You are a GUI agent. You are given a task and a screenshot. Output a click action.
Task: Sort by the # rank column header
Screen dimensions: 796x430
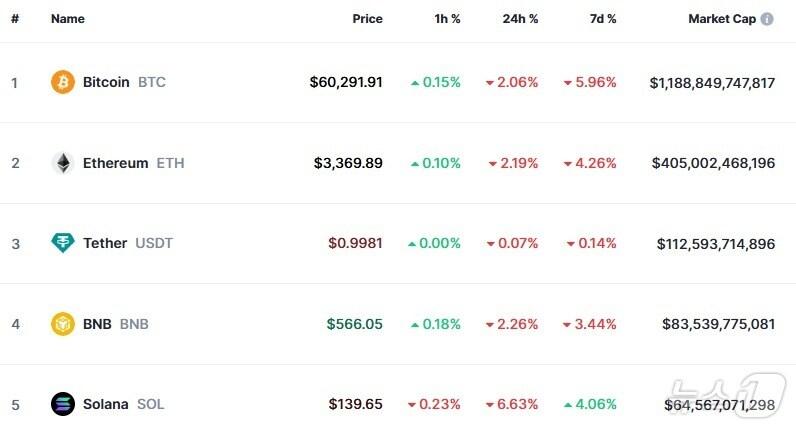[x=15, y=19]
